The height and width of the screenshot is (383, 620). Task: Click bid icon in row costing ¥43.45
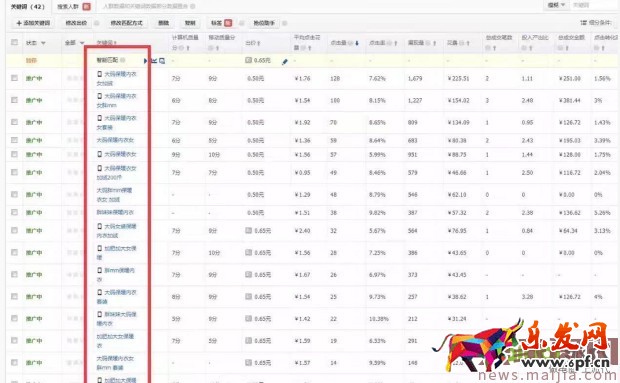248,274
